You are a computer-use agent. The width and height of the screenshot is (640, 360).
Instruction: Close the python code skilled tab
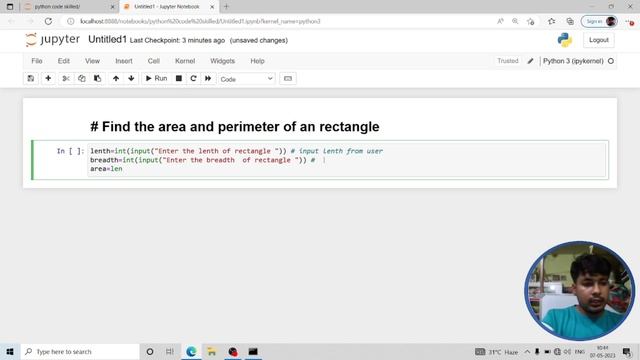(113, 7)
